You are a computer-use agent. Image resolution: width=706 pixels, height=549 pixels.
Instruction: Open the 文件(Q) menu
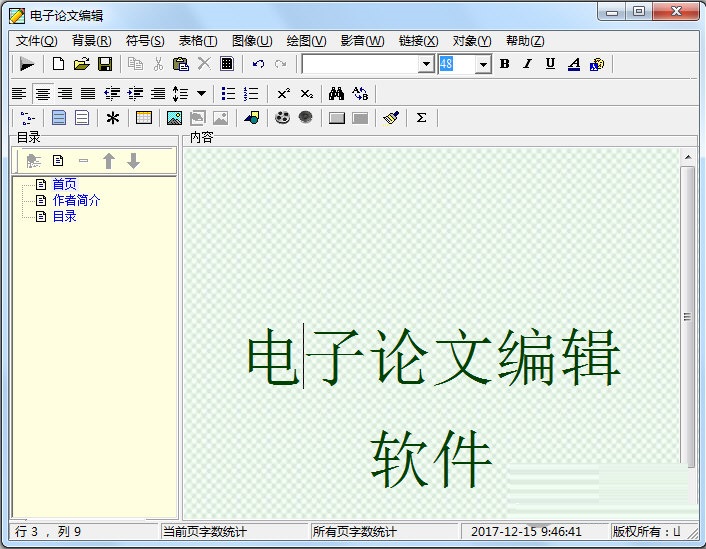36,41
